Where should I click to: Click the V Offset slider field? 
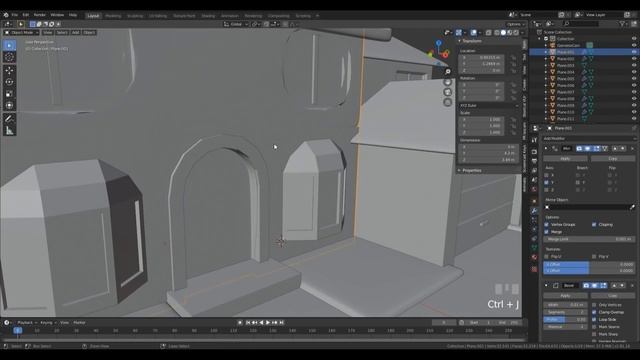click(589, 270)
